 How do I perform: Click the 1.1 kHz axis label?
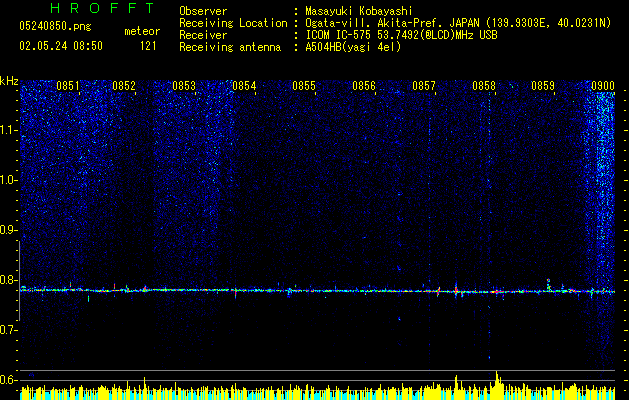point(9,130)
